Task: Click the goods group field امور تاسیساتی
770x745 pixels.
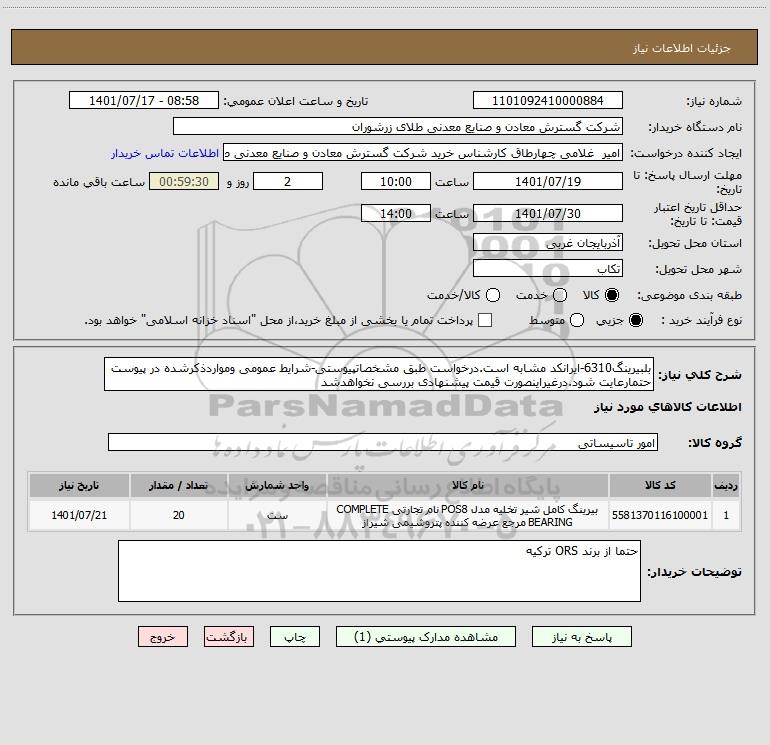Action: click(383, 442)
